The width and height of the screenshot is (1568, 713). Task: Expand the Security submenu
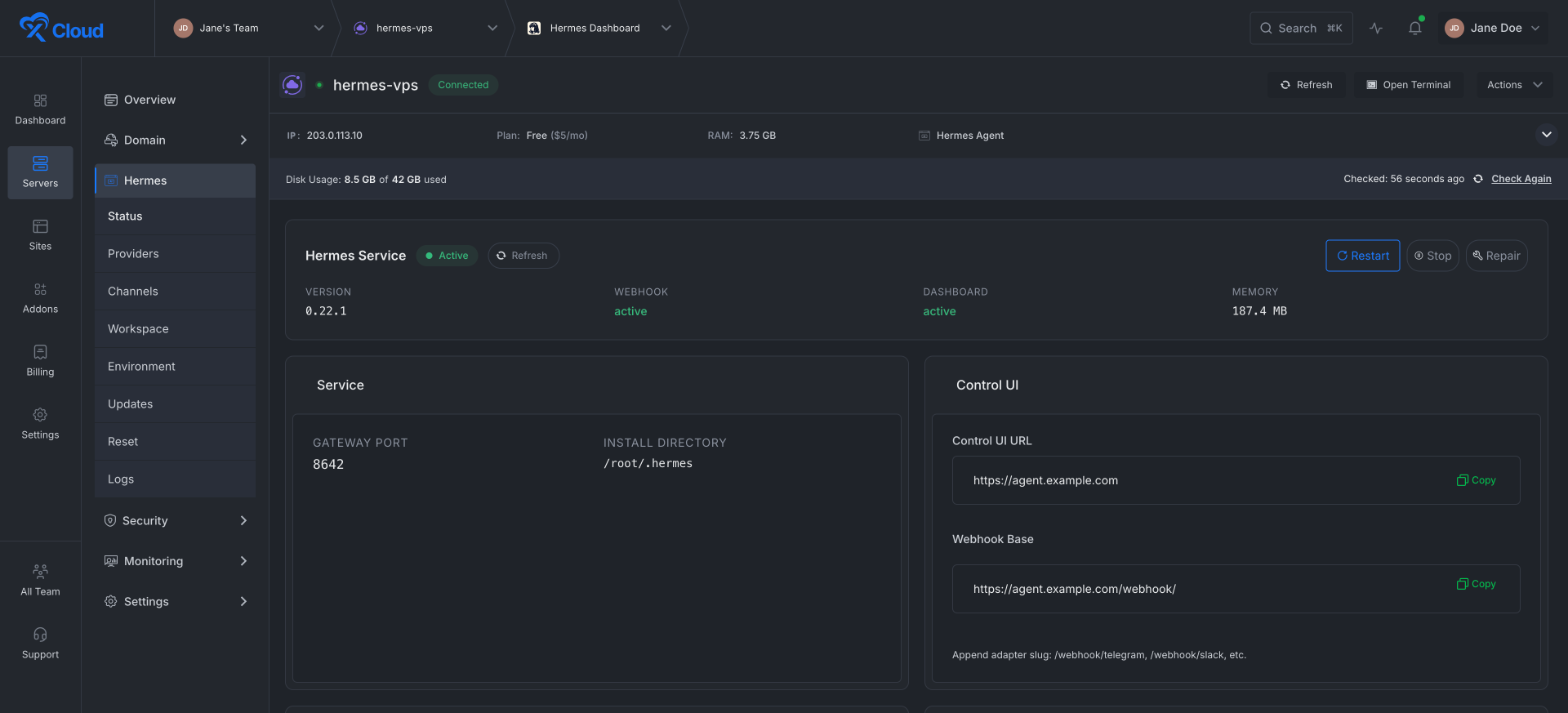click(243, 521)
